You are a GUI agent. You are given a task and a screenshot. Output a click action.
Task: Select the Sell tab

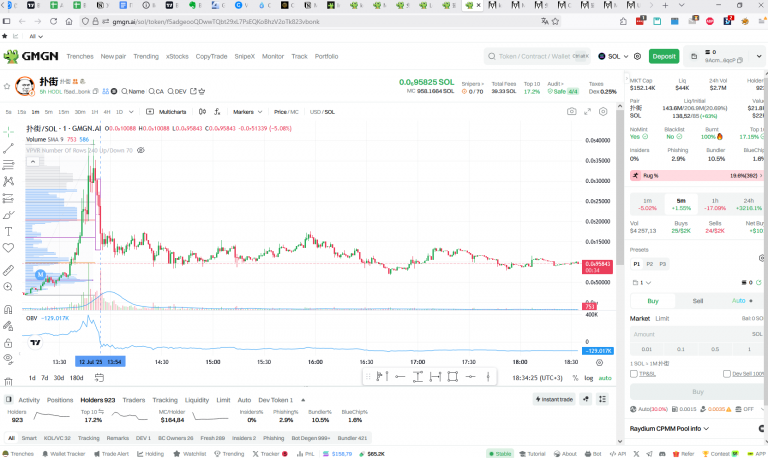697,301
